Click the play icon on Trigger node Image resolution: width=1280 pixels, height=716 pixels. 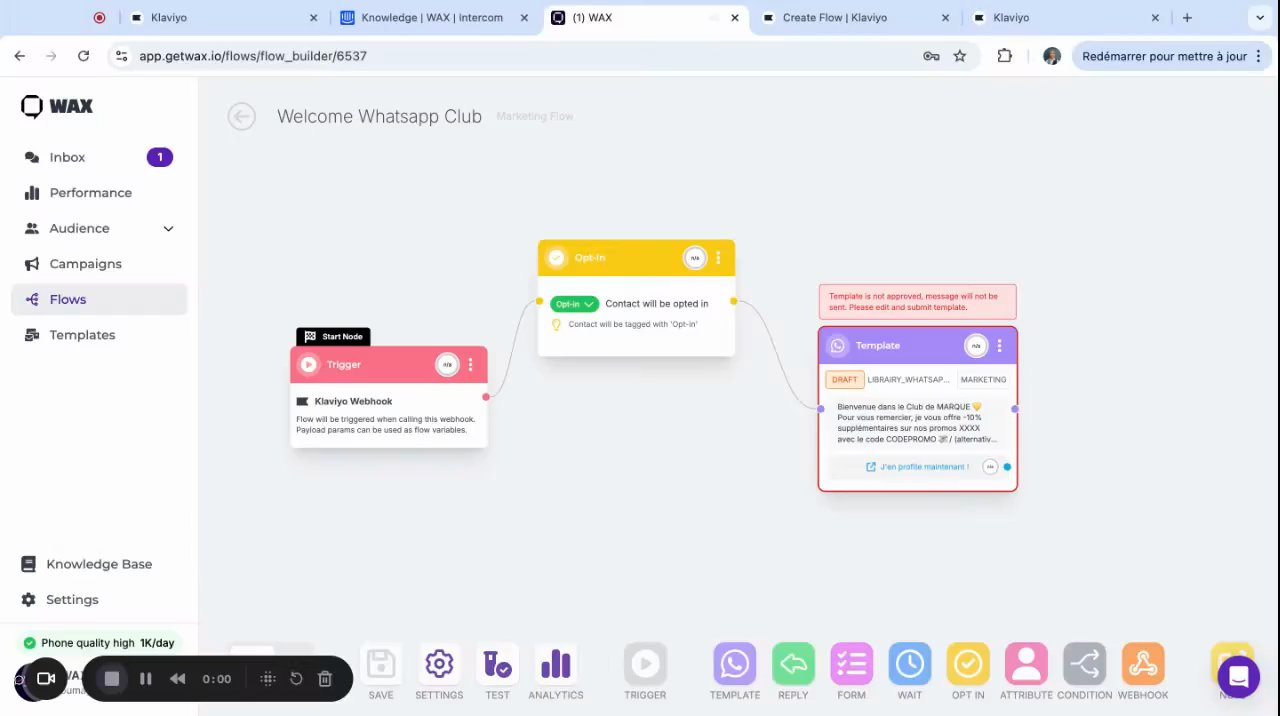(309, 365)
